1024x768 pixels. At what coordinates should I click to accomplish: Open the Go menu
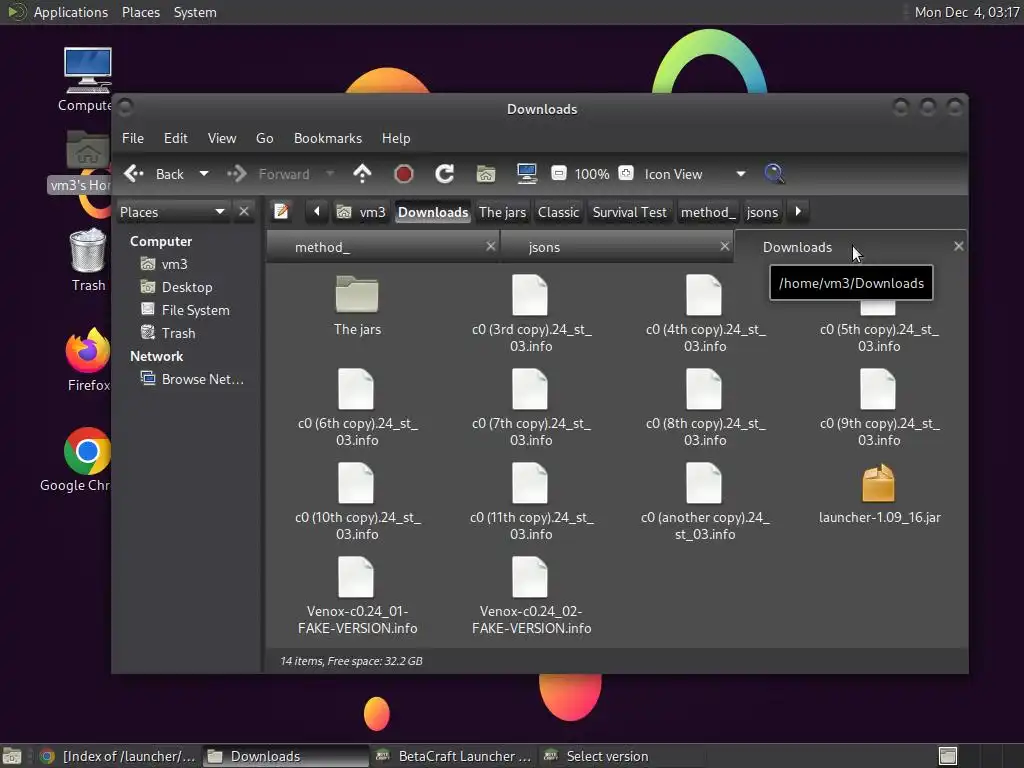[x=264, y=138]
